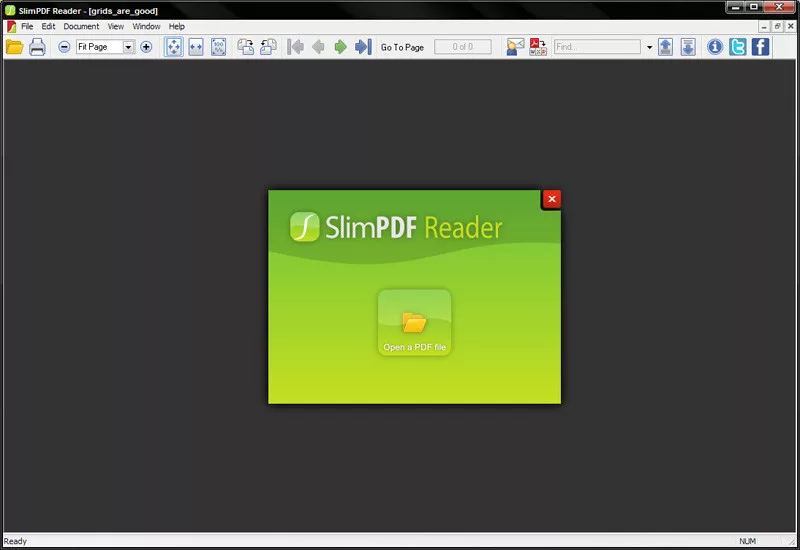This screenshot has height=550, width=800.
Task: Toggle 100% actual size view
Action: (218, 47)
